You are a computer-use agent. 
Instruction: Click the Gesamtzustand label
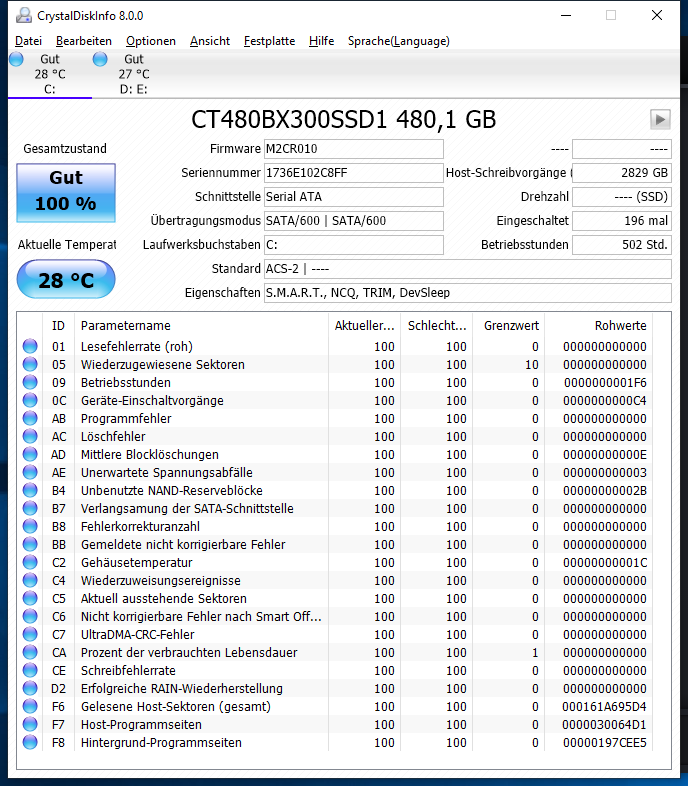click(65, 149)
